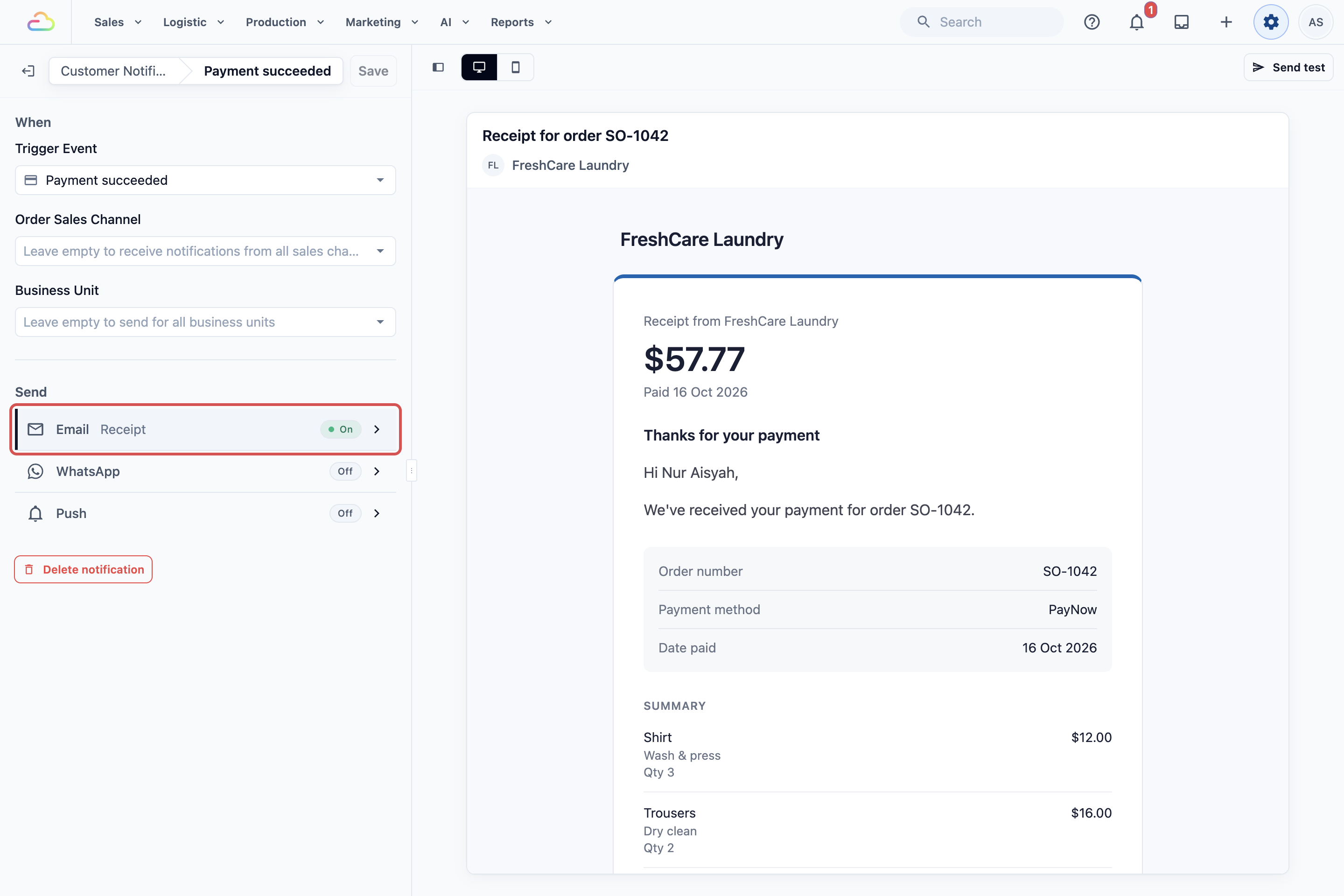
Task: Toggle the Push Off status pill
Action: (345, 513)
